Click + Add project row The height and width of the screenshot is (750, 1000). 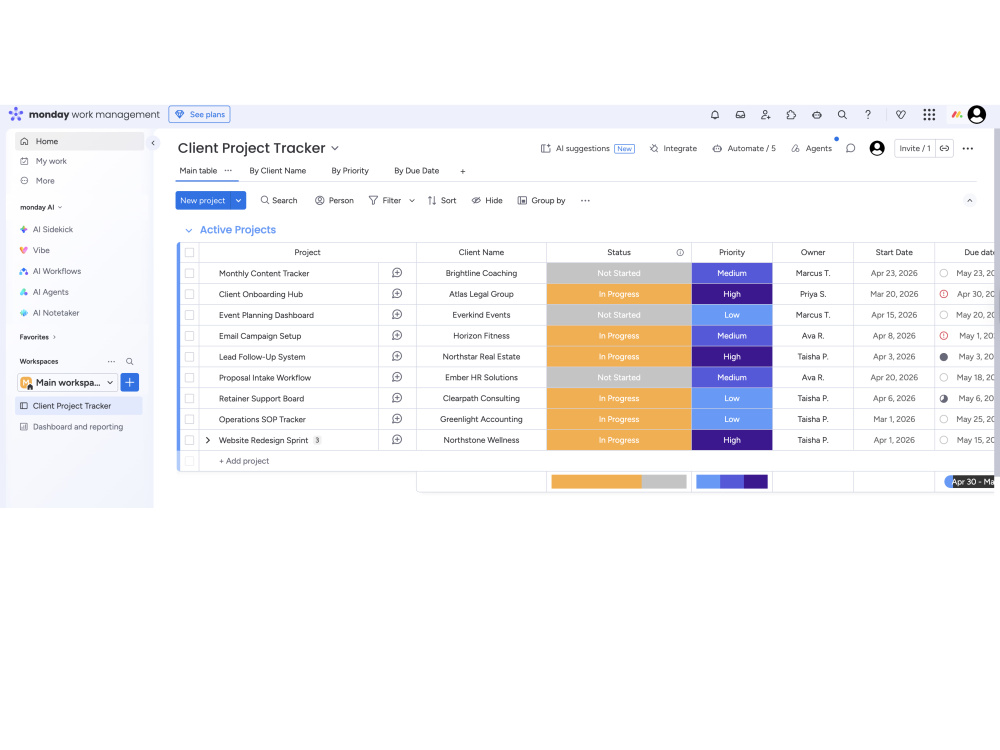click(x=244, y=461)
